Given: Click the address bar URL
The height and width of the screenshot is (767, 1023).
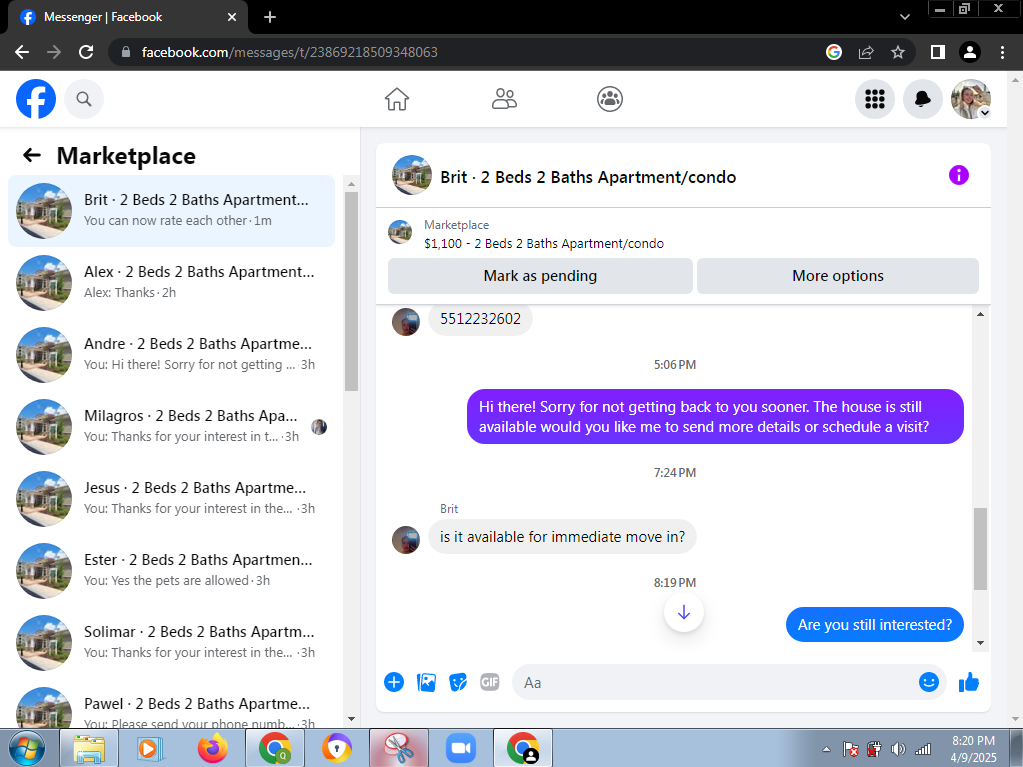Looking at the screenshot, I should pos(290,52).
